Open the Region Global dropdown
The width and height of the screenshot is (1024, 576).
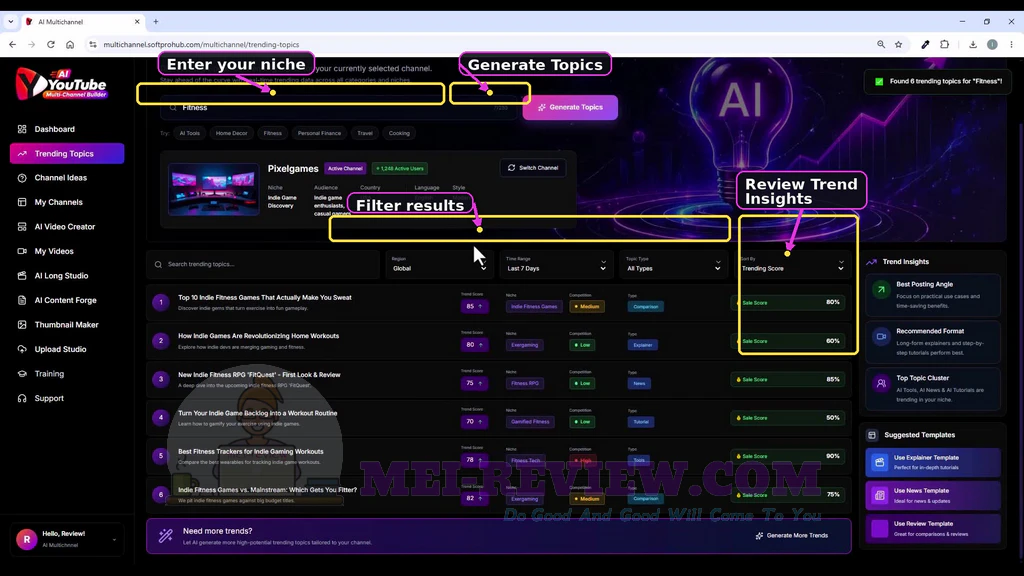tap(439, 264)
